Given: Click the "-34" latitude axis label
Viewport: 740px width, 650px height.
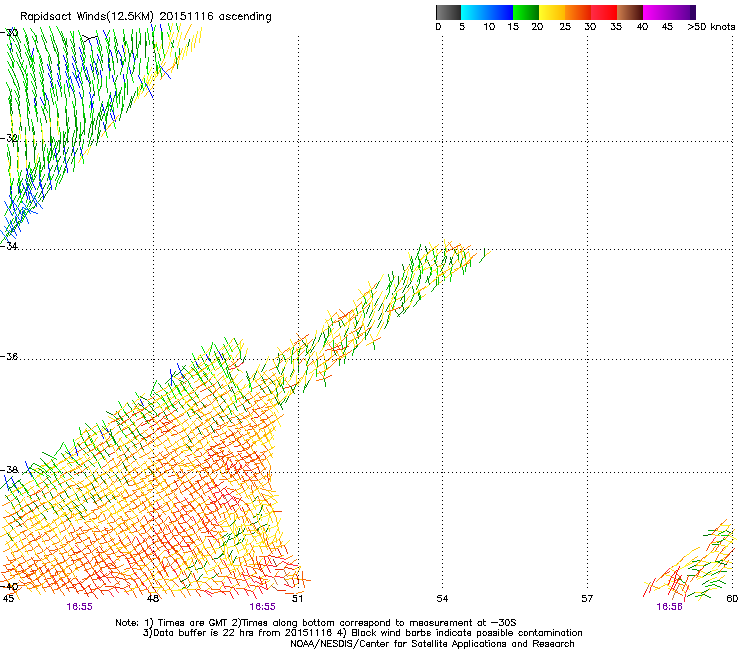Looking at the screenshot, I should [9, 246].
